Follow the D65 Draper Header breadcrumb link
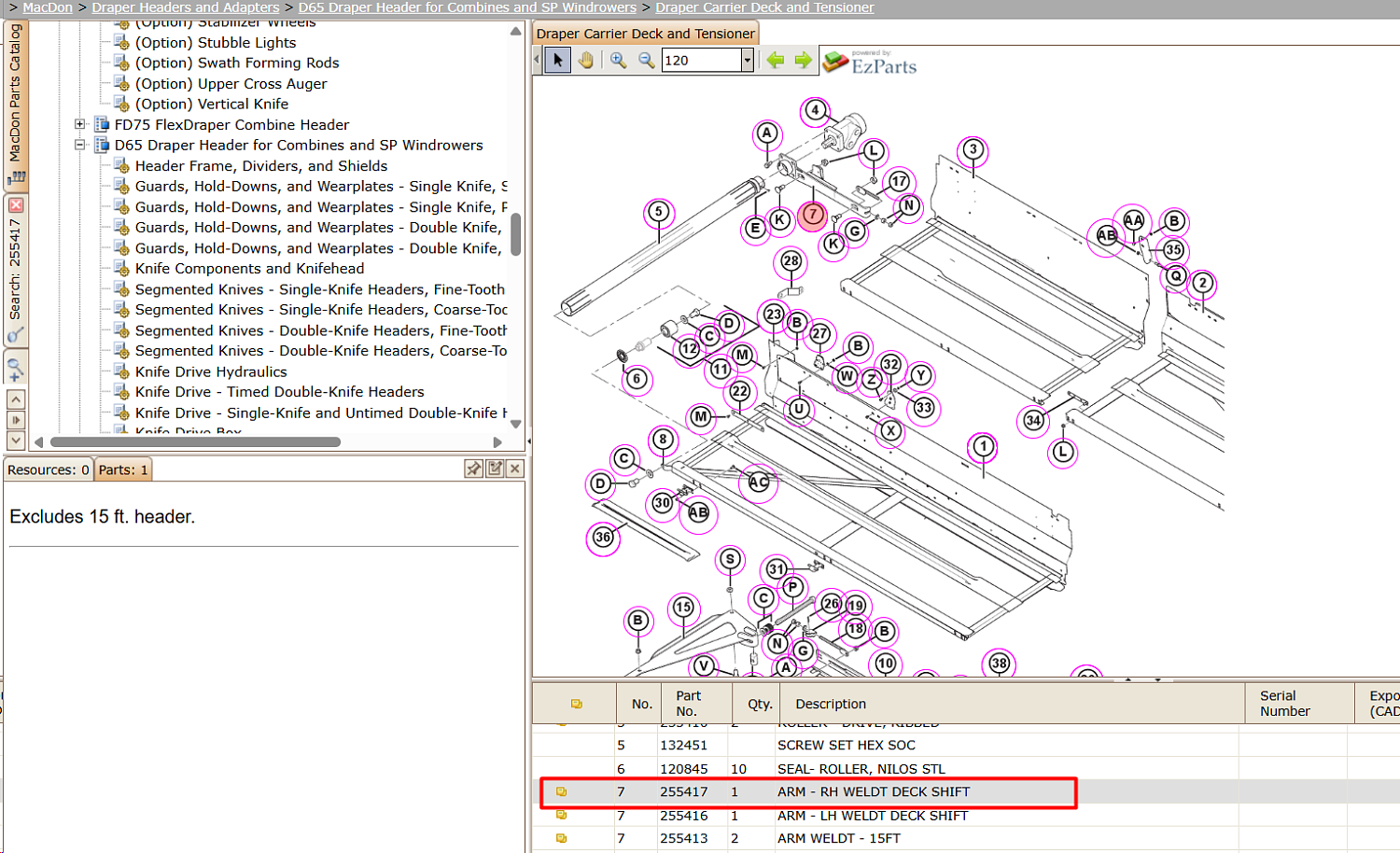Screen dimensions: 1400x853 [x=468, y=7]
